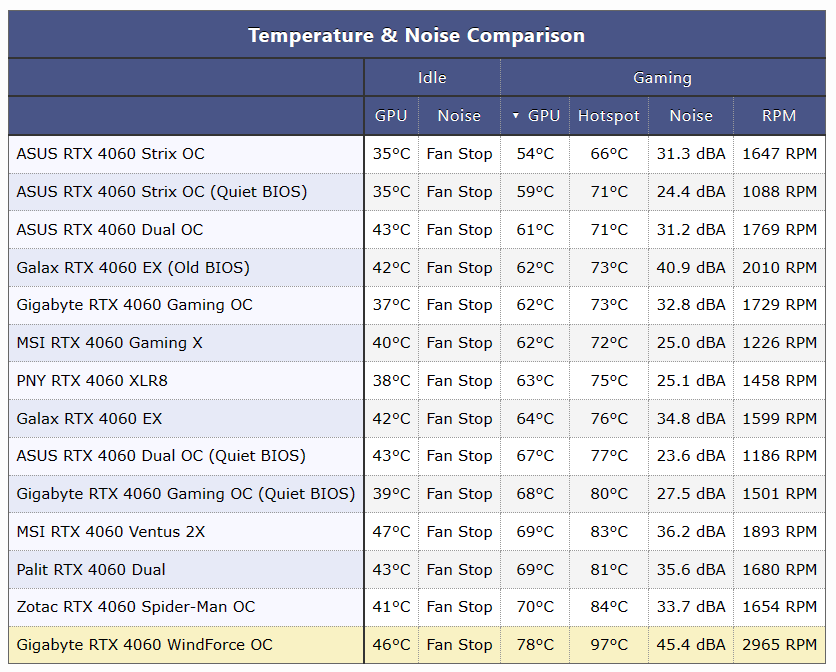836x672 pixels.
Task: Click the Gaming Noise column header
Action: pyautogui.click(x=691, y=116)
